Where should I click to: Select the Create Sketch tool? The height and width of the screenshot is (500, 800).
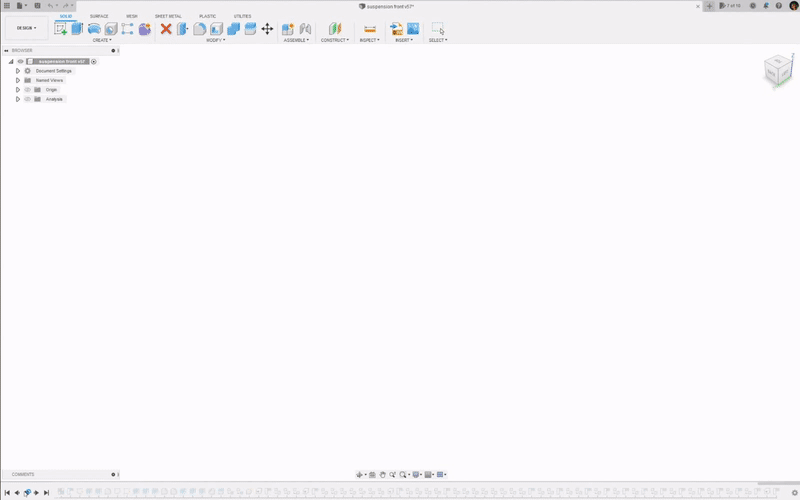[60, 29]
